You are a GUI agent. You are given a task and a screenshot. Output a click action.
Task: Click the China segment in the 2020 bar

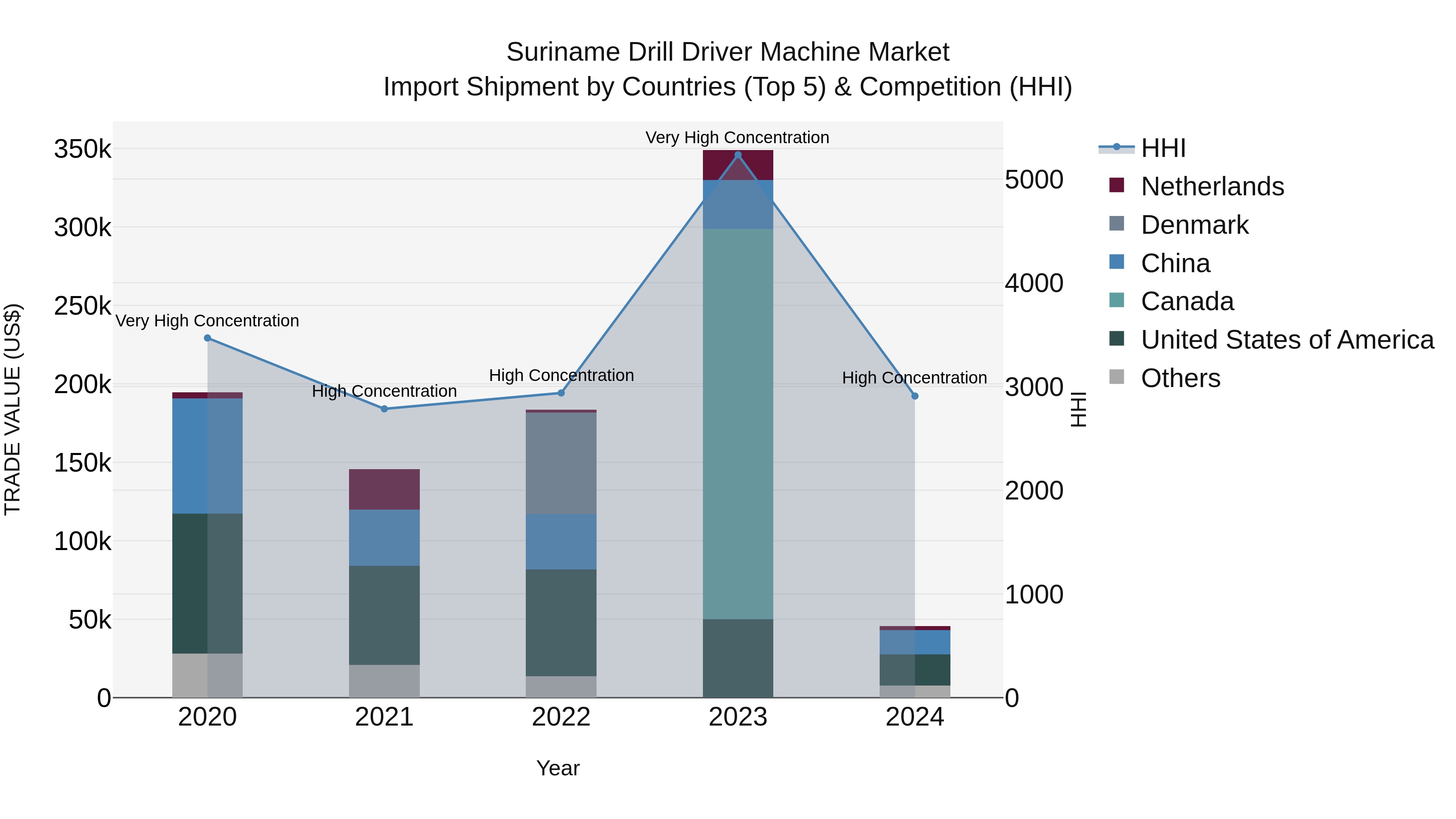[207, 456]
